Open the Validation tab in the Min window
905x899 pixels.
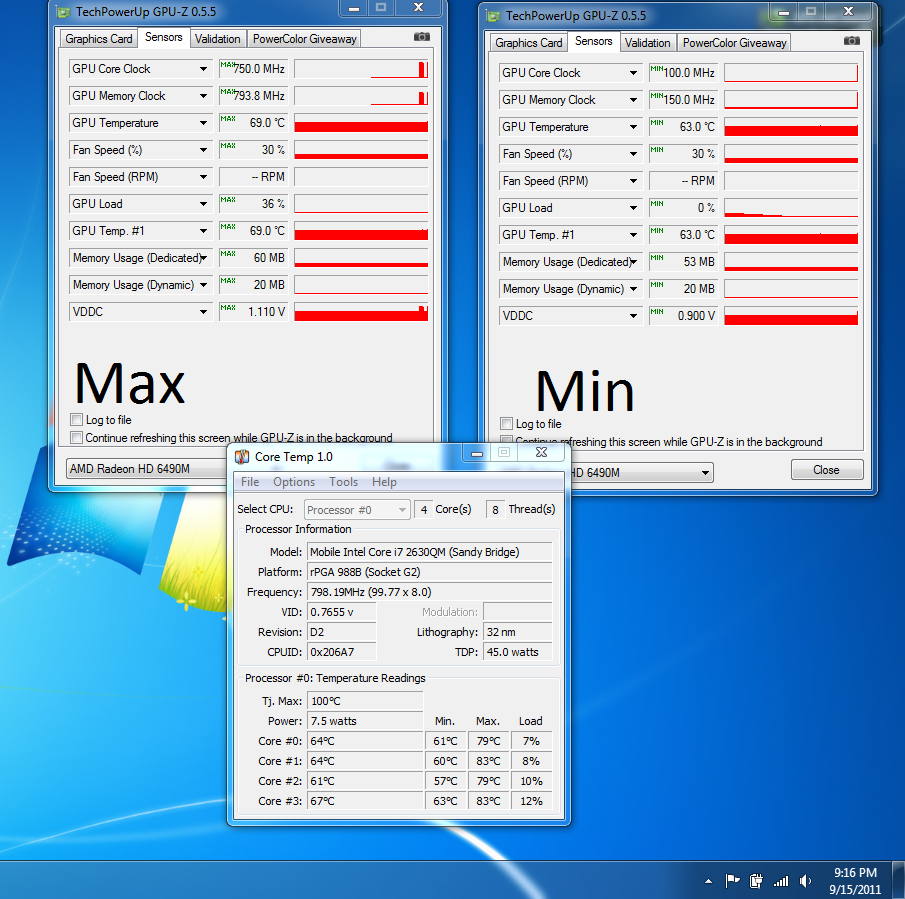pos(648,43)
